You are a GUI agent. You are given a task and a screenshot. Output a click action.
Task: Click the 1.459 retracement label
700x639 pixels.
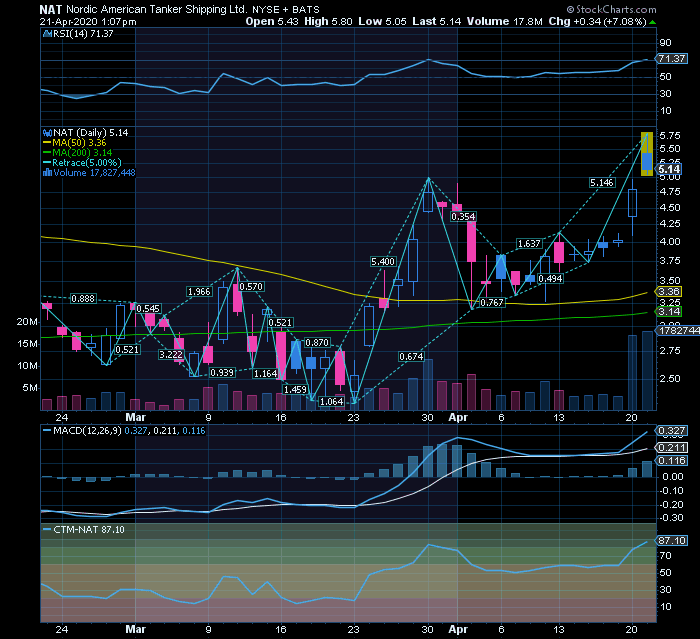[295, 390]
